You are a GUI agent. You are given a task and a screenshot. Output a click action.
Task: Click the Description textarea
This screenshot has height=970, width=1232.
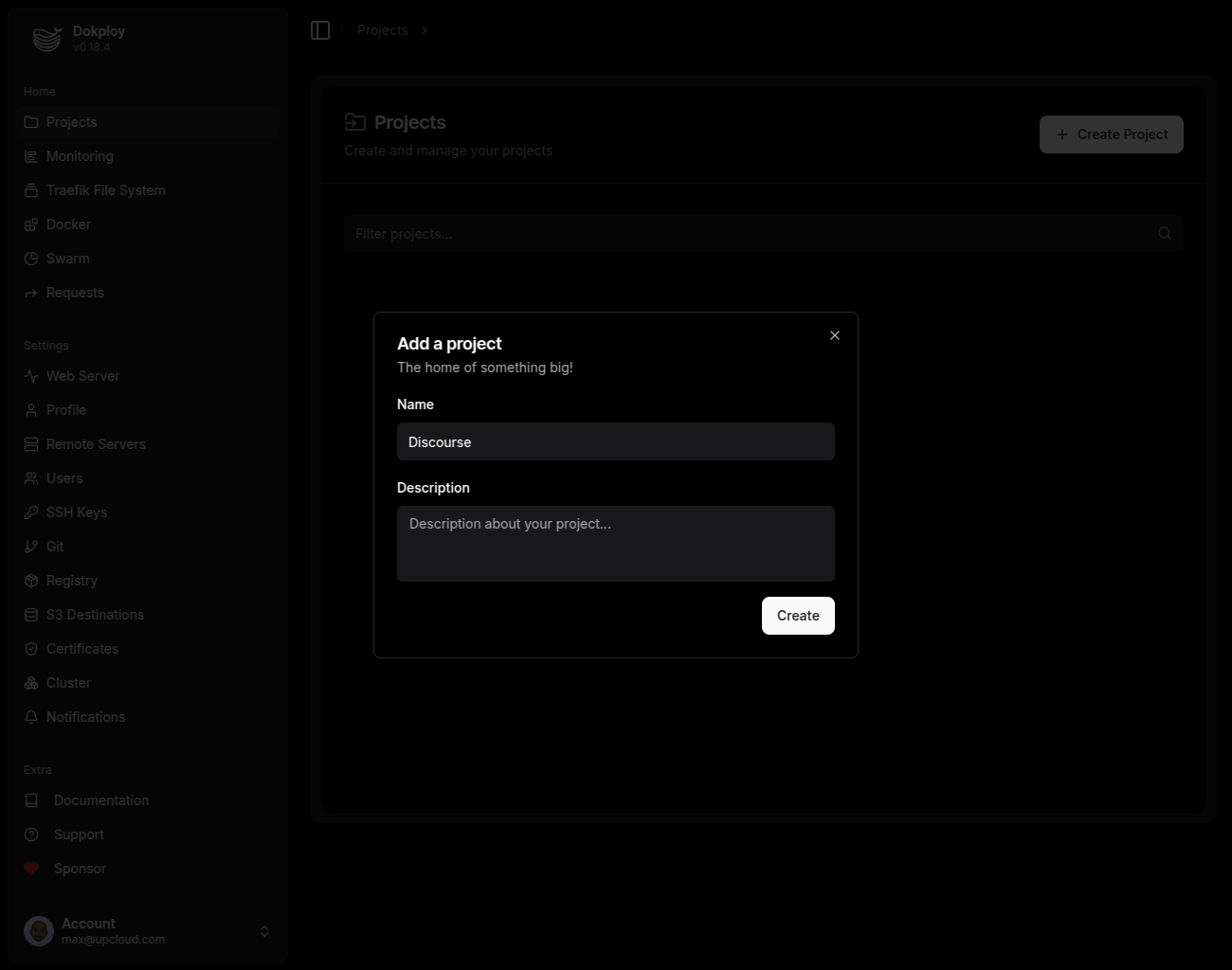(x=615, y=544)
